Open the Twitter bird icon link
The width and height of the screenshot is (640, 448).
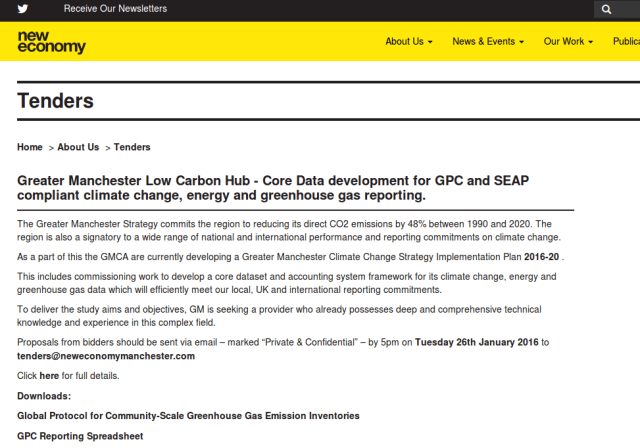(x=22, y=9)
